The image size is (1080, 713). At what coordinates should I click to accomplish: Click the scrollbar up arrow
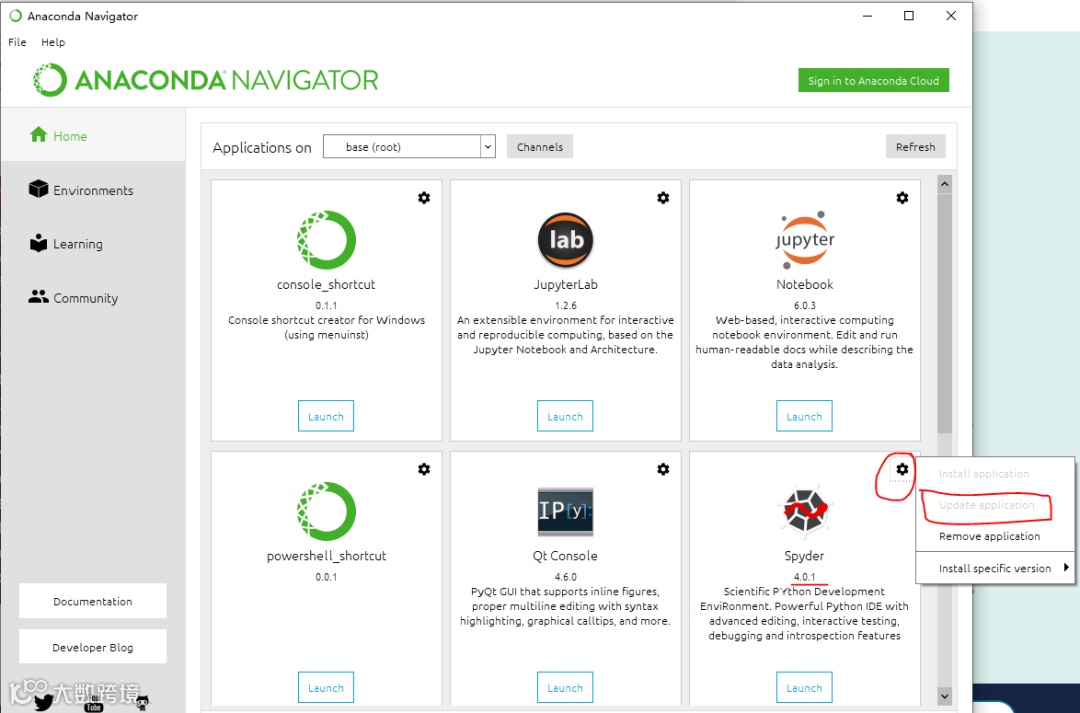click(x=944, y=184)
